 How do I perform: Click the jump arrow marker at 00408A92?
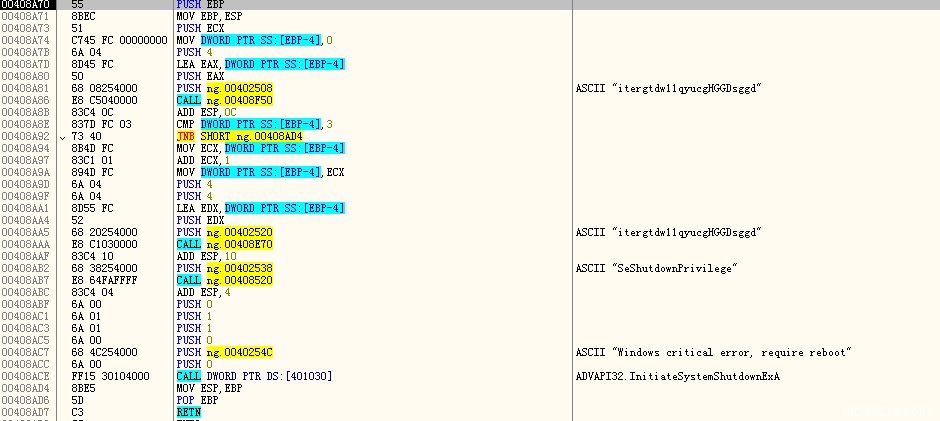tap(64, 136)
